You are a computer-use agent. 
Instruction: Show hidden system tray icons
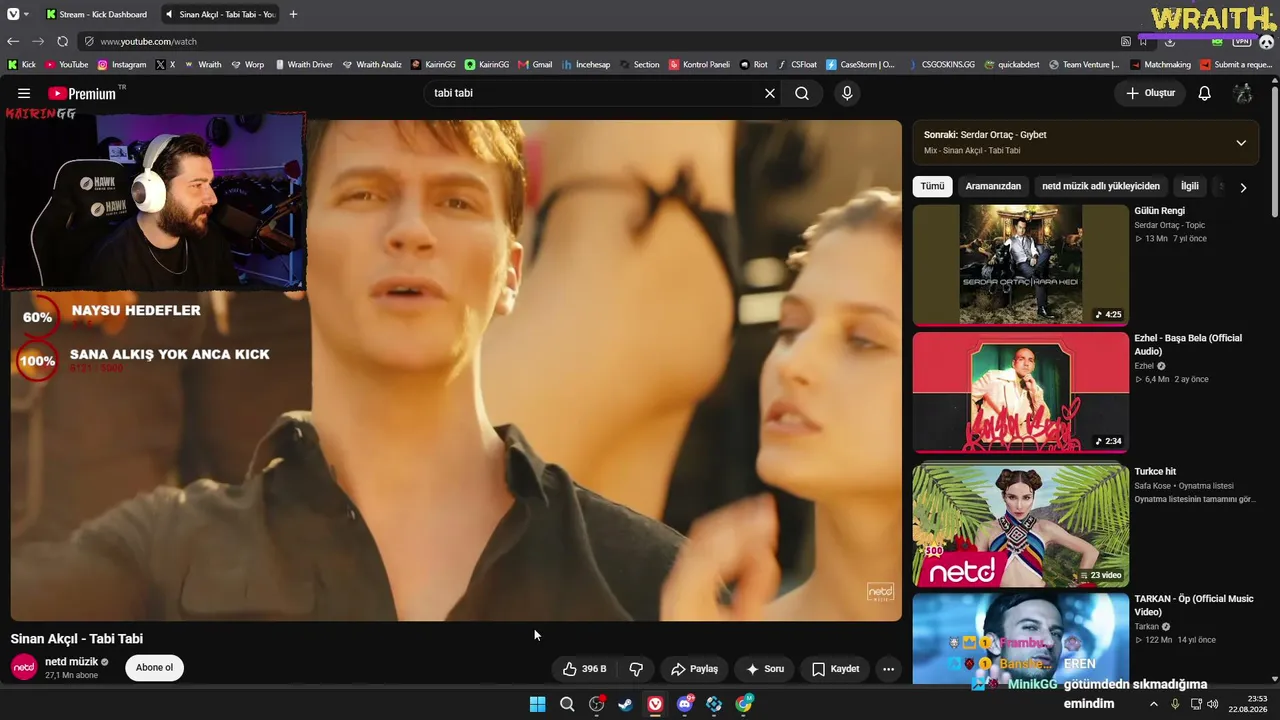[x=1154, y=704]
